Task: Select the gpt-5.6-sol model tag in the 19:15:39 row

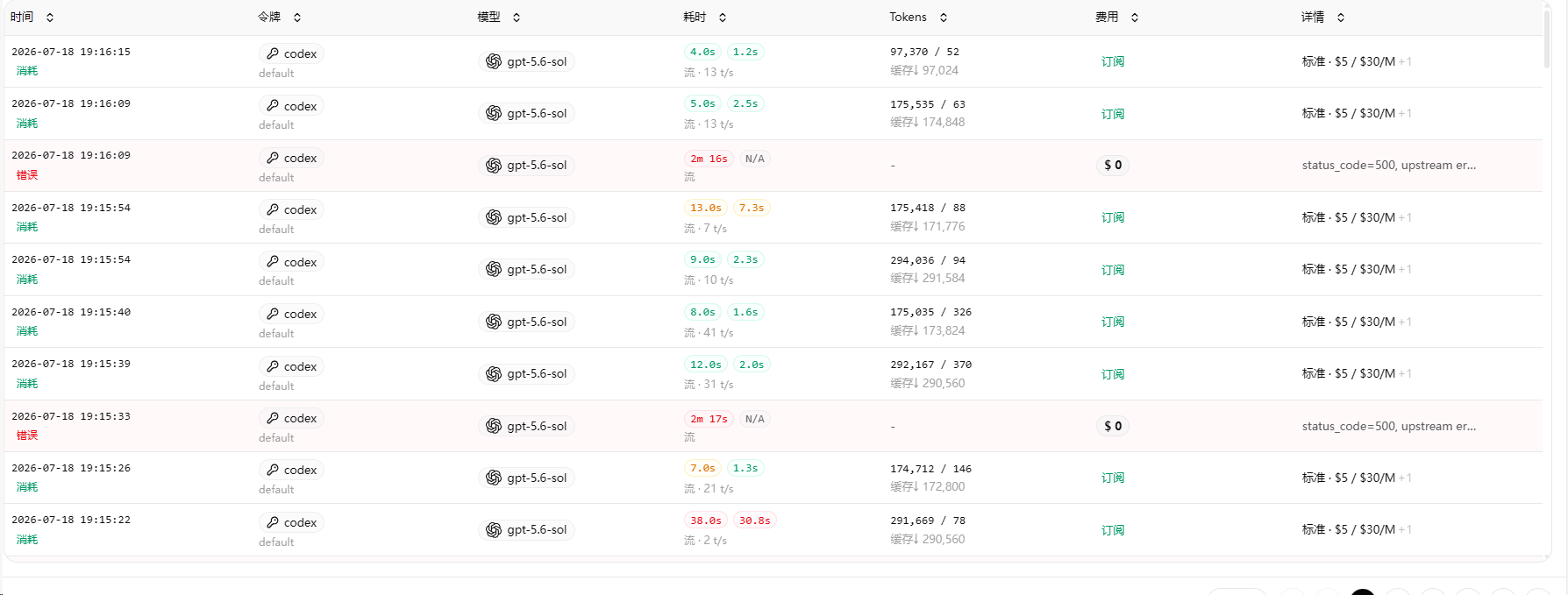Action: 526,373
